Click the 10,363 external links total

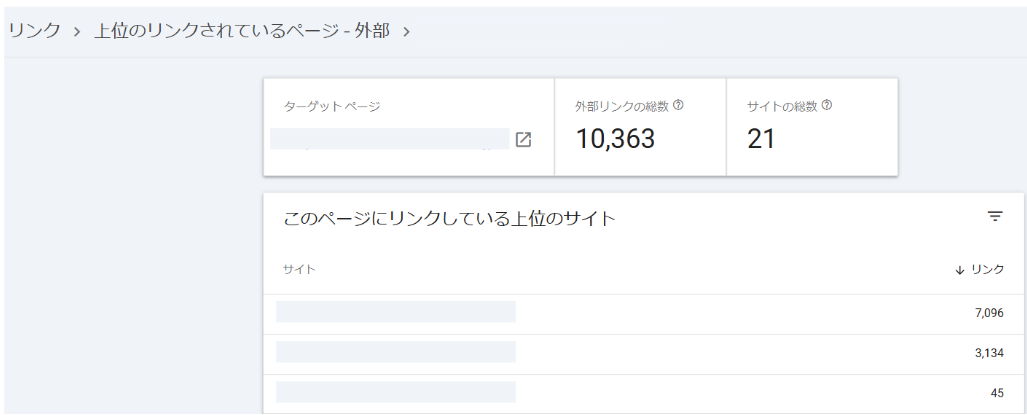[615, 139]
